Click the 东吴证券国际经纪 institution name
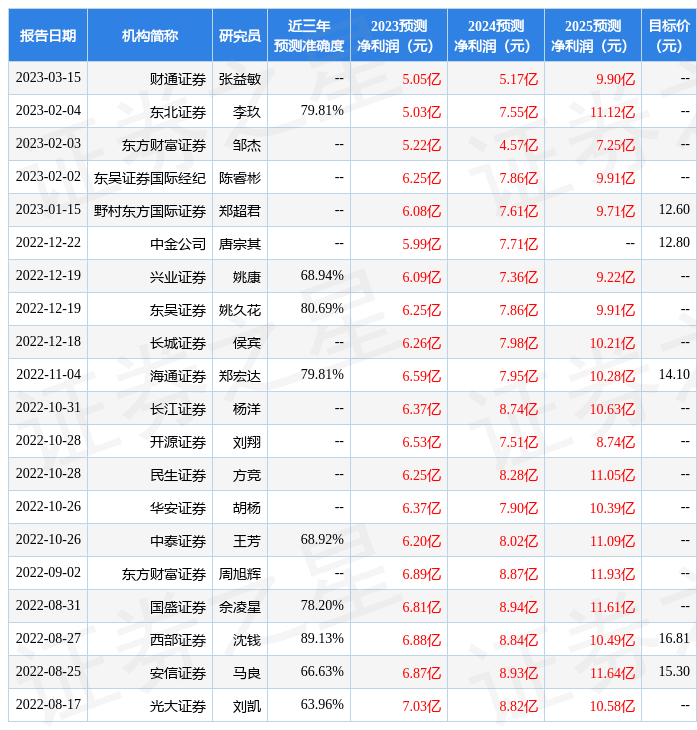This screenshot has height=730, width=697. click(x=150, y=178)
